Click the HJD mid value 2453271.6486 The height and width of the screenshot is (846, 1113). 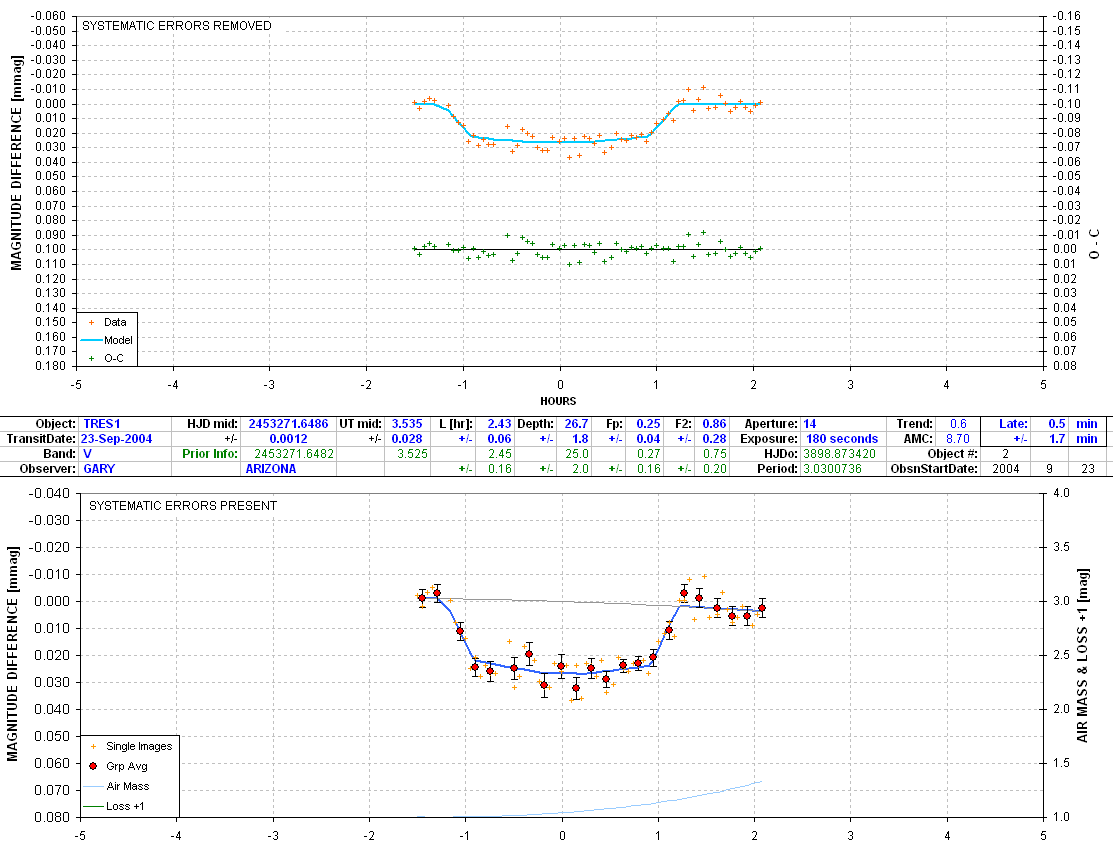288,424
